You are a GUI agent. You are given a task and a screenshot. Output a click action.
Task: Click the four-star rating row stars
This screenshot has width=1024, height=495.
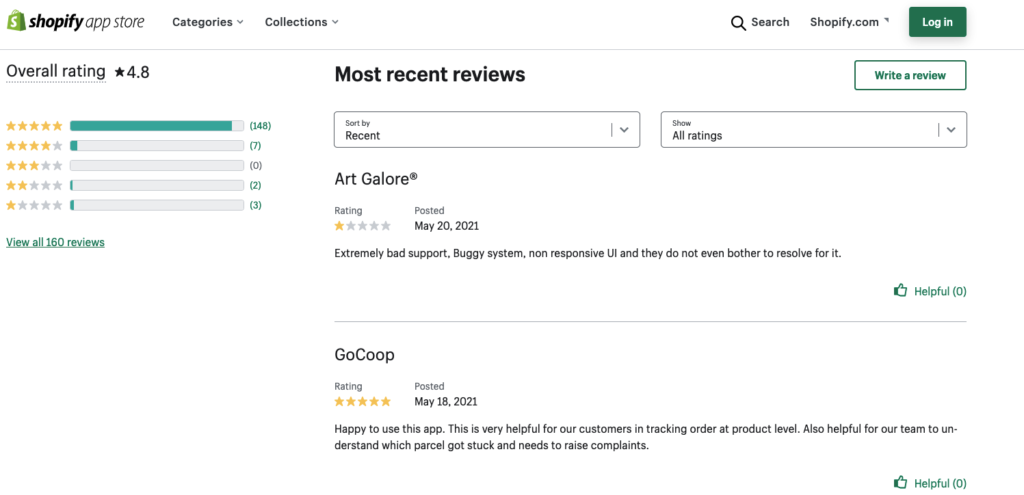(34, 146)
